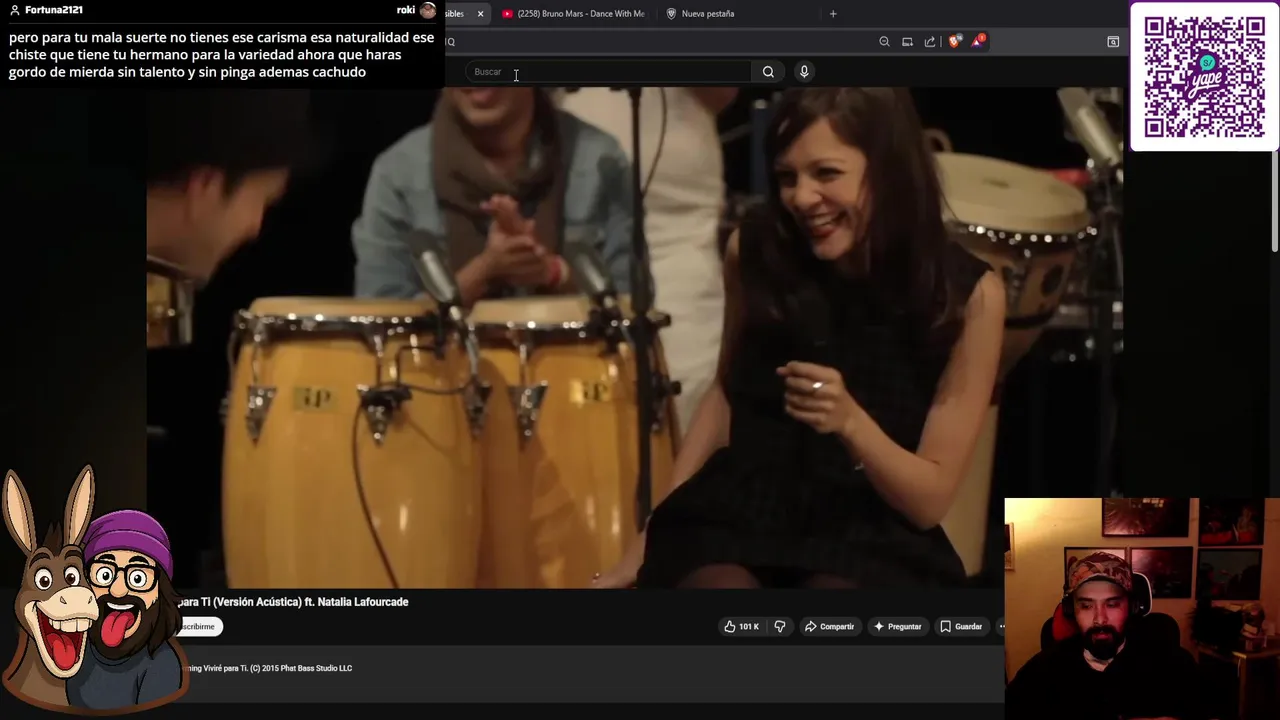Like the video with 101 K thumbs-up

[741, 627]
